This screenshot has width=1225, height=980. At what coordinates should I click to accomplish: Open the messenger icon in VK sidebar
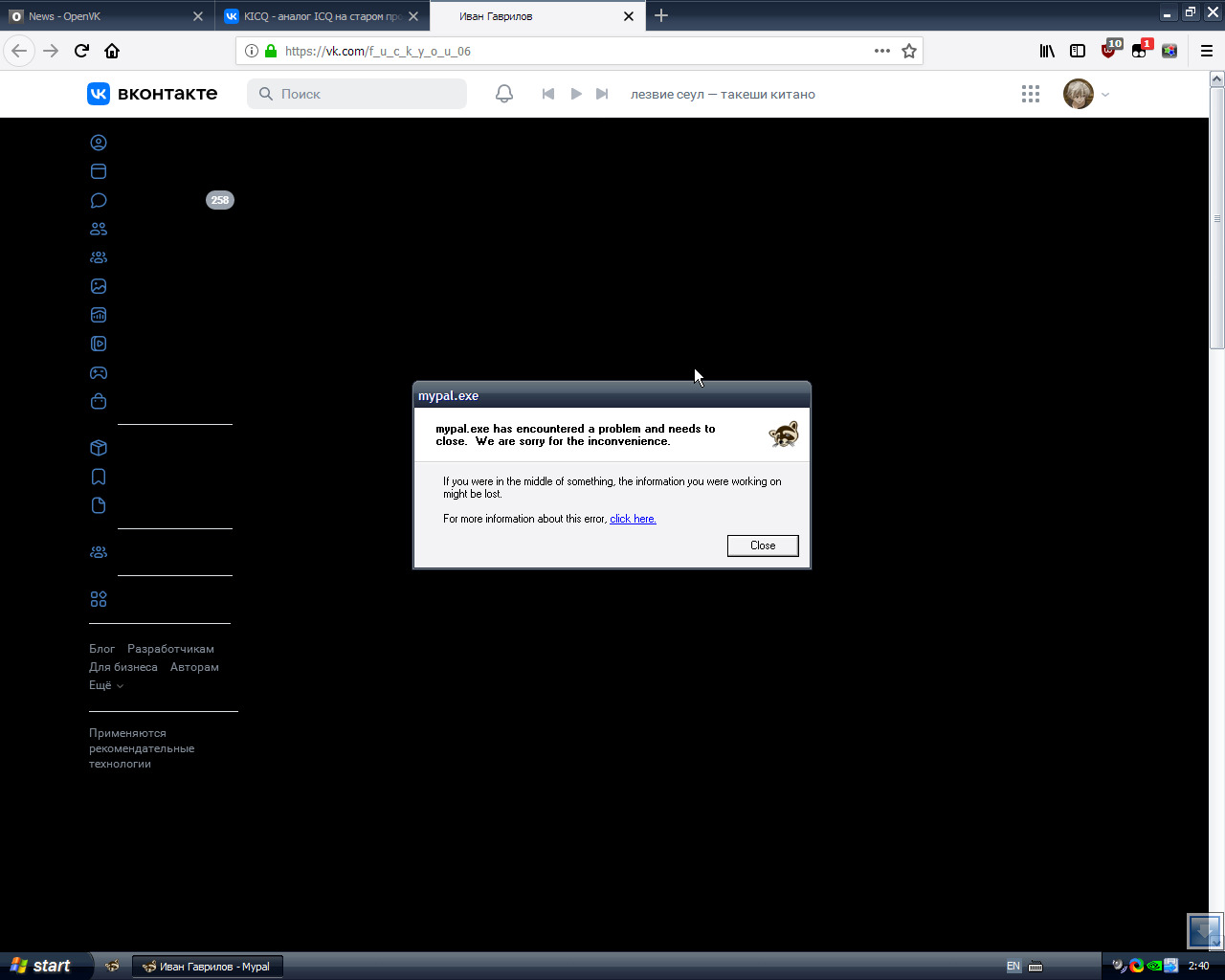(x=99, y=200)
